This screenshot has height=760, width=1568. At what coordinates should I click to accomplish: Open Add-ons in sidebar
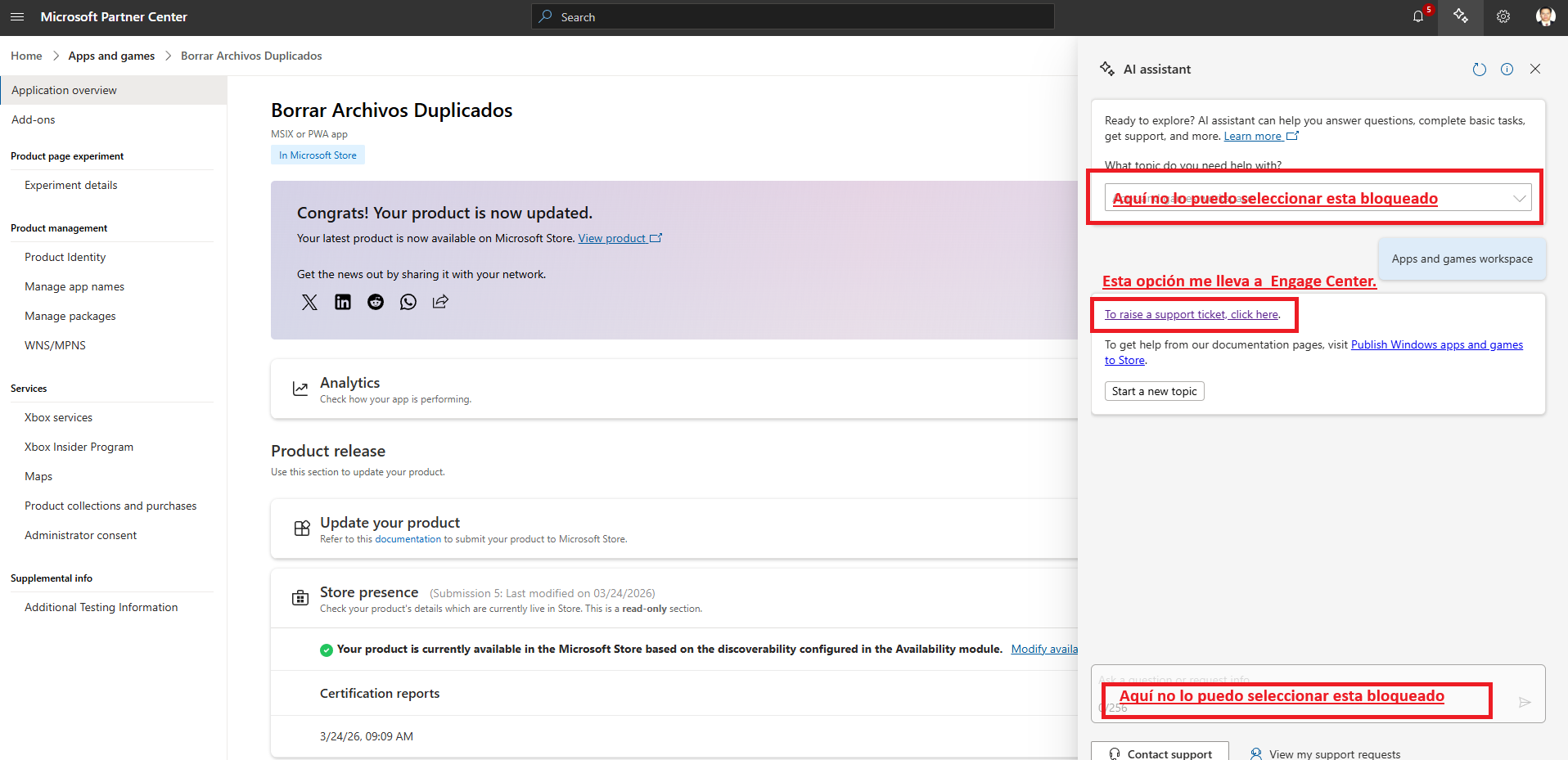coord(34,119)
